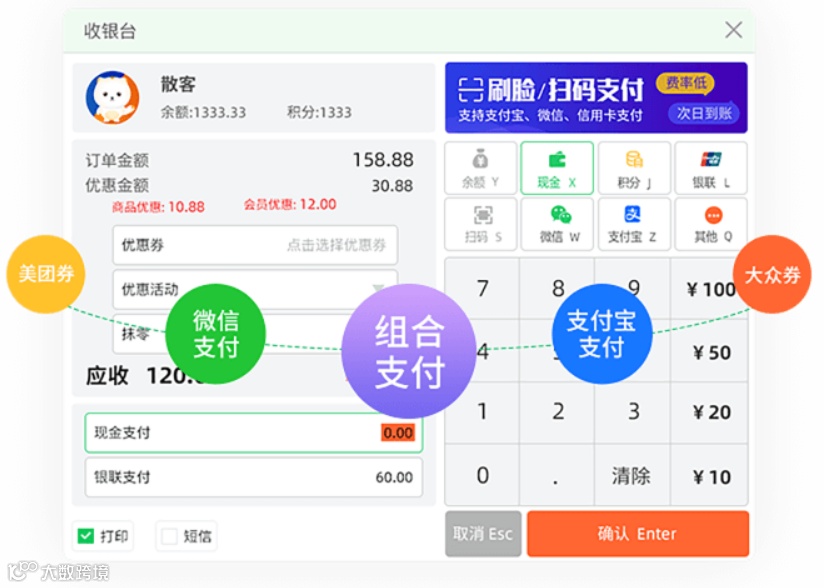
Task: Click the 会员优惠: 12.00 text
Action: click(290, 204)
